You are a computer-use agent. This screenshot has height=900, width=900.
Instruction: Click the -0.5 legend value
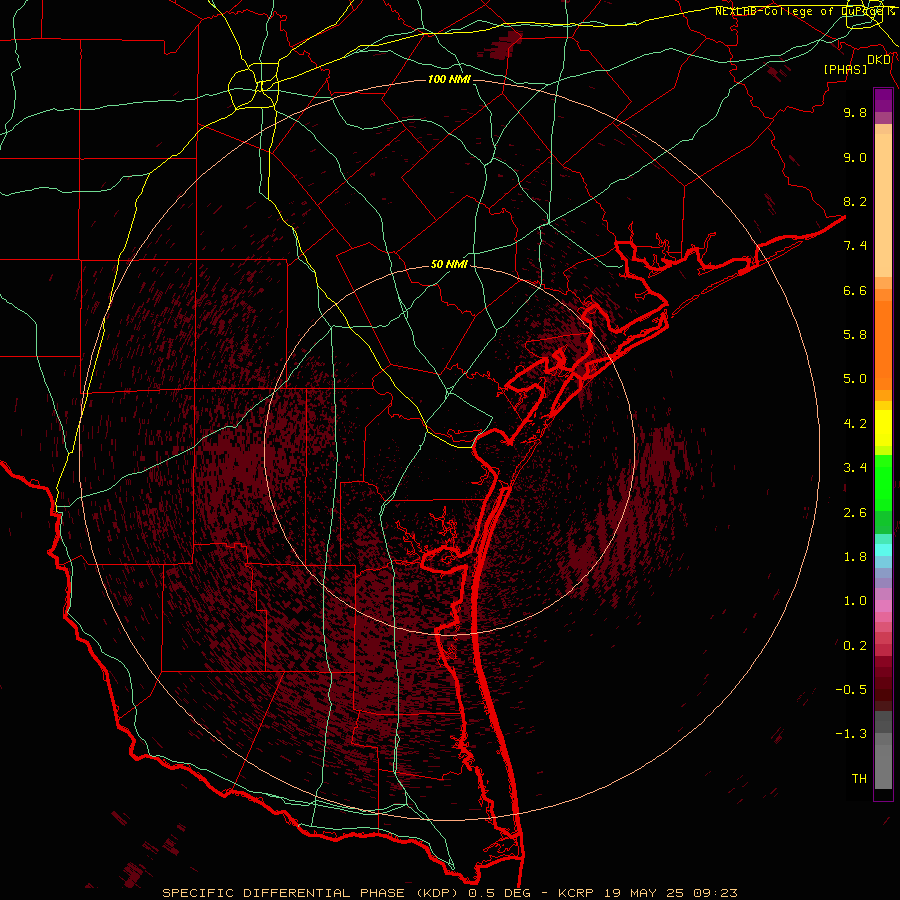pos(851,690)
